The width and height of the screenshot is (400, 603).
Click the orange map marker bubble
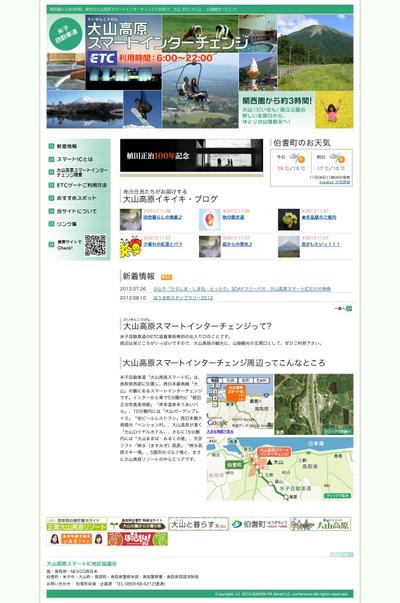click(235, 391)
